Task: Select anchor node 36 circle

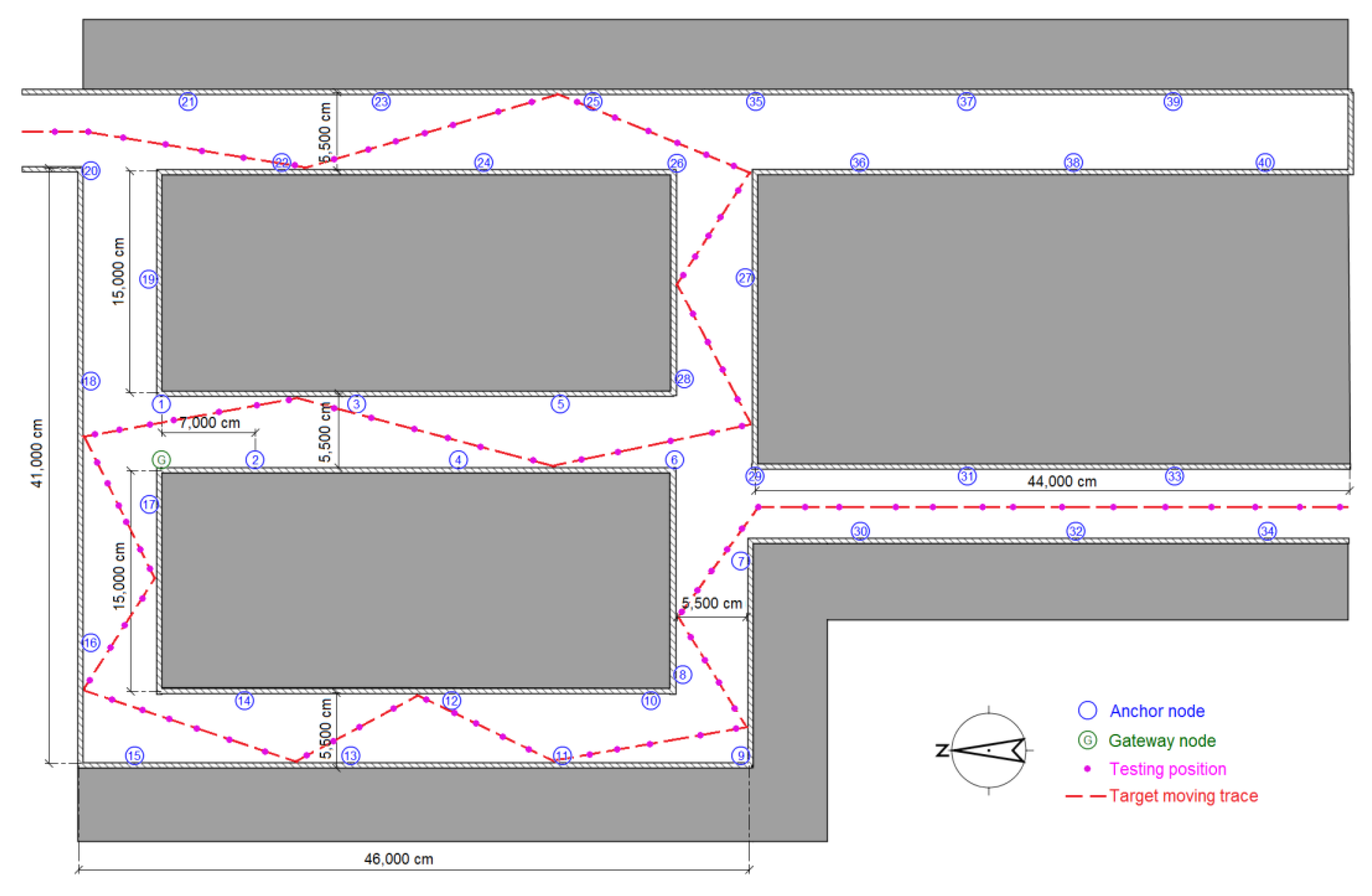Action: click(x=859, y=163)
